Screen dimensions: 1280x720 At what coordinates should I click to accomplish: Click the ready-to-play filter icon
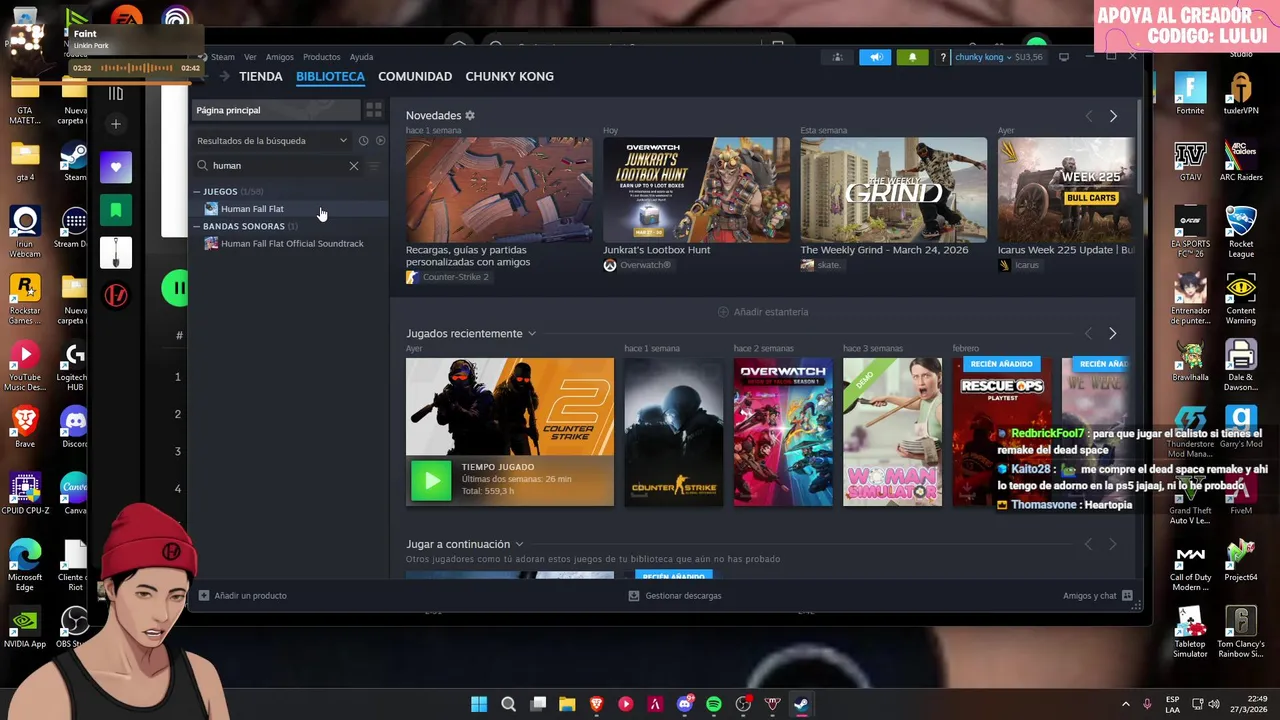click(x=380, y=141)
